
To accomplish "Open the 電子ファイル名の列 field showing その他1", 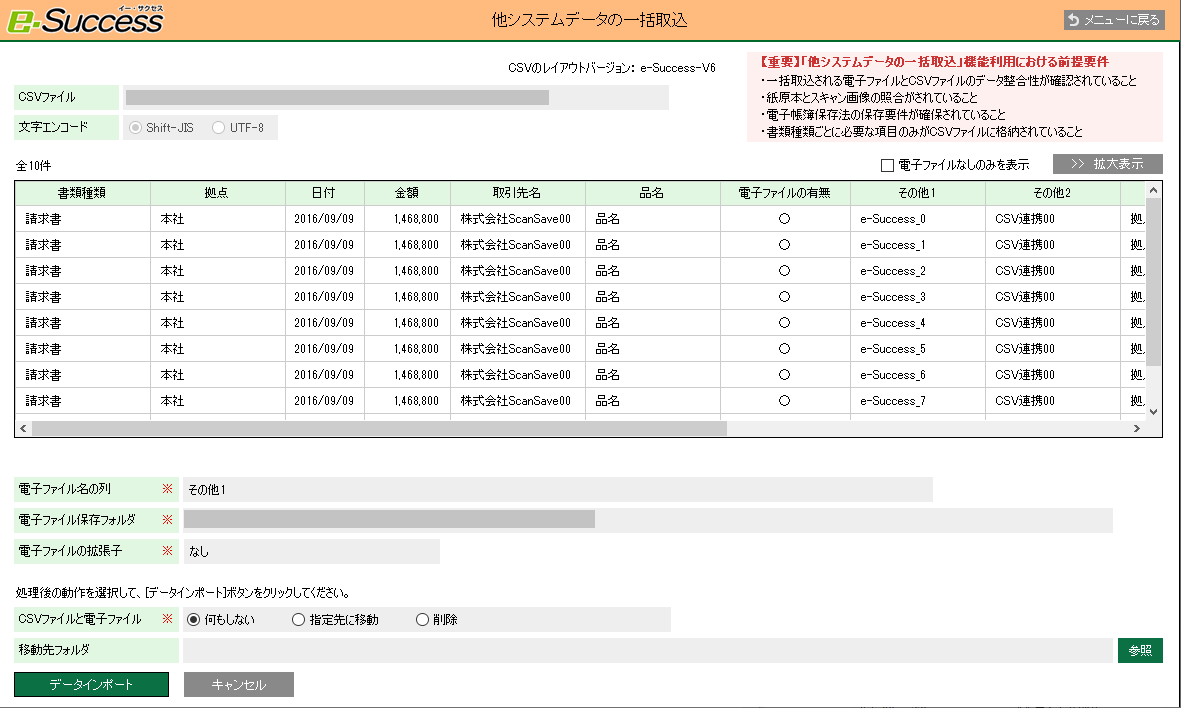I will [x=557, y=490].
